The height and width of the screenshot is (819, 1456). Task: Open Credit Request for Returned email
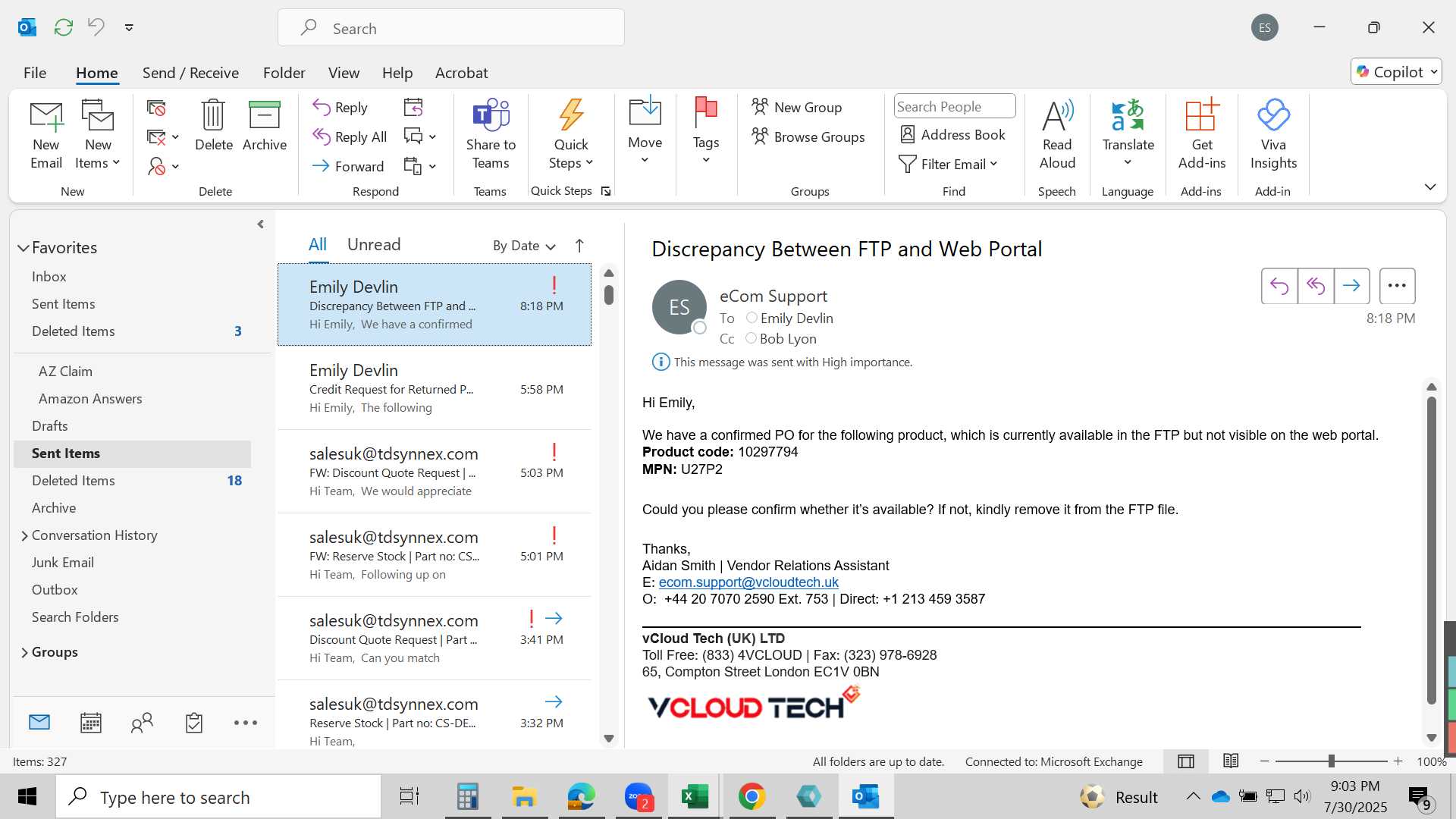pyautogui.click(x=435, y=388)
